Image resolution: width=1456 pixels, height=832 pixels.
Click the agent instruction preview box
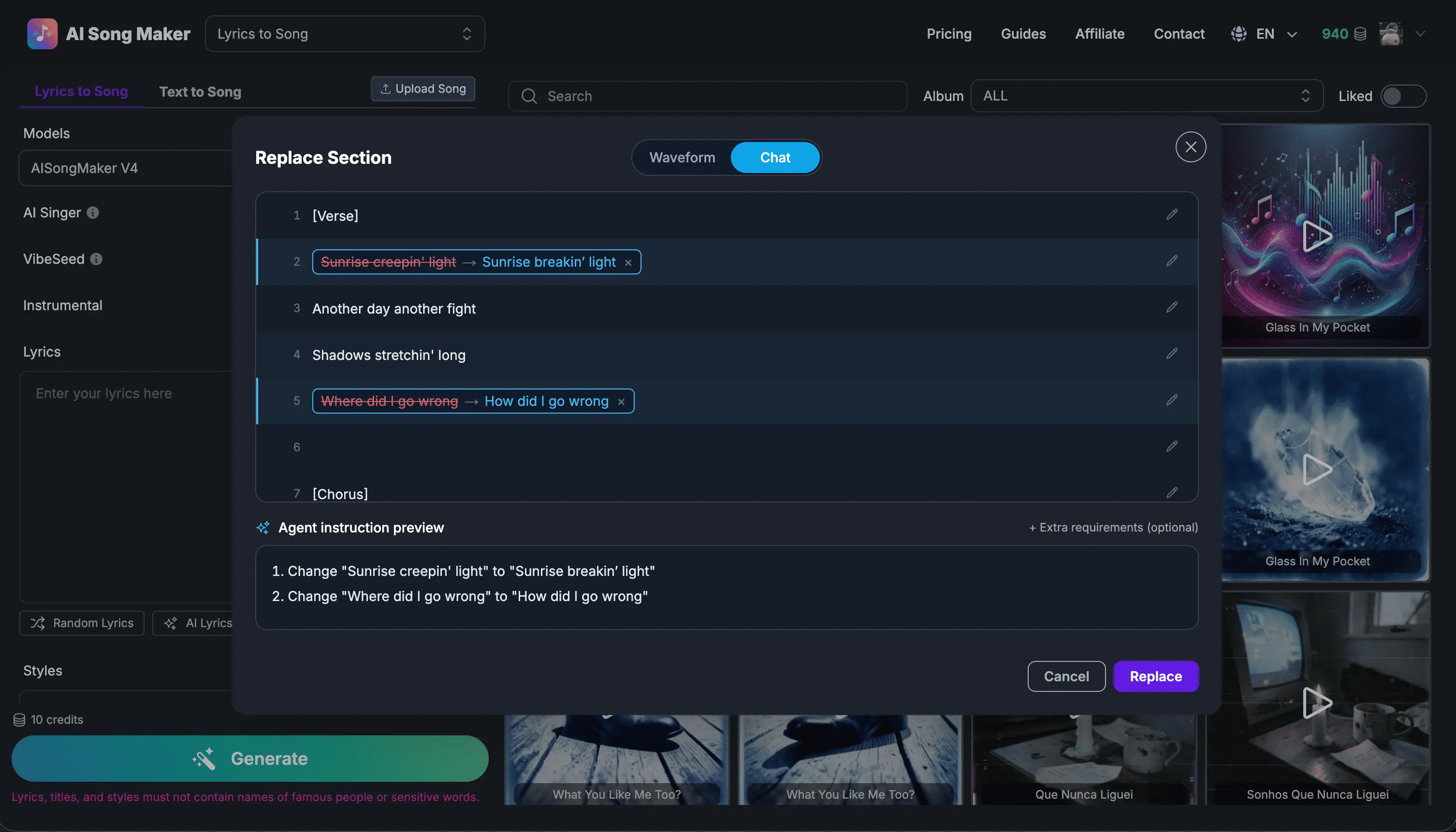pos(727,588)
